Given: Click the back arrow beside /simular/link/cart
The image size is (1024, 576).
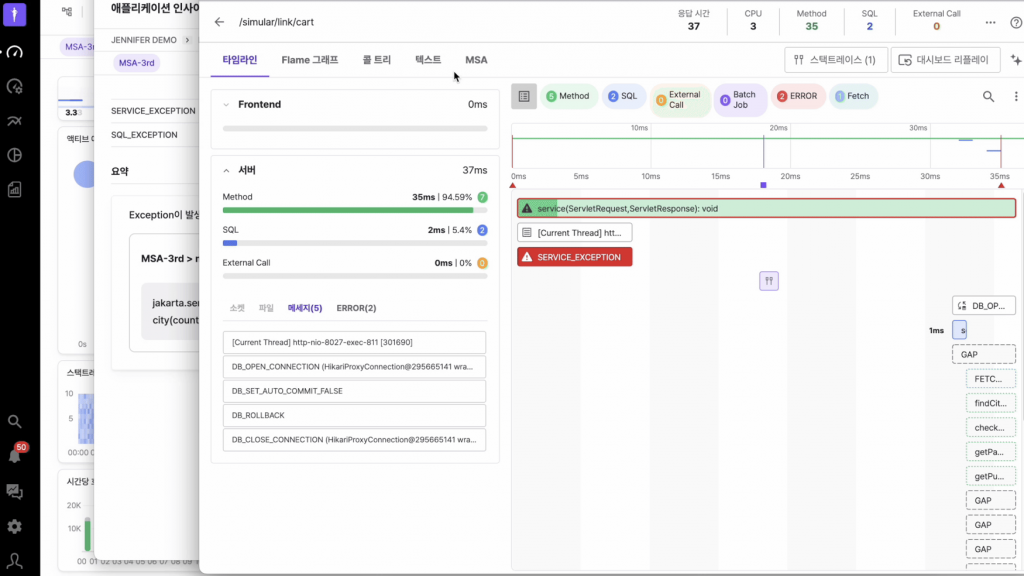Looking at the screenshot, I should point(220,21).
